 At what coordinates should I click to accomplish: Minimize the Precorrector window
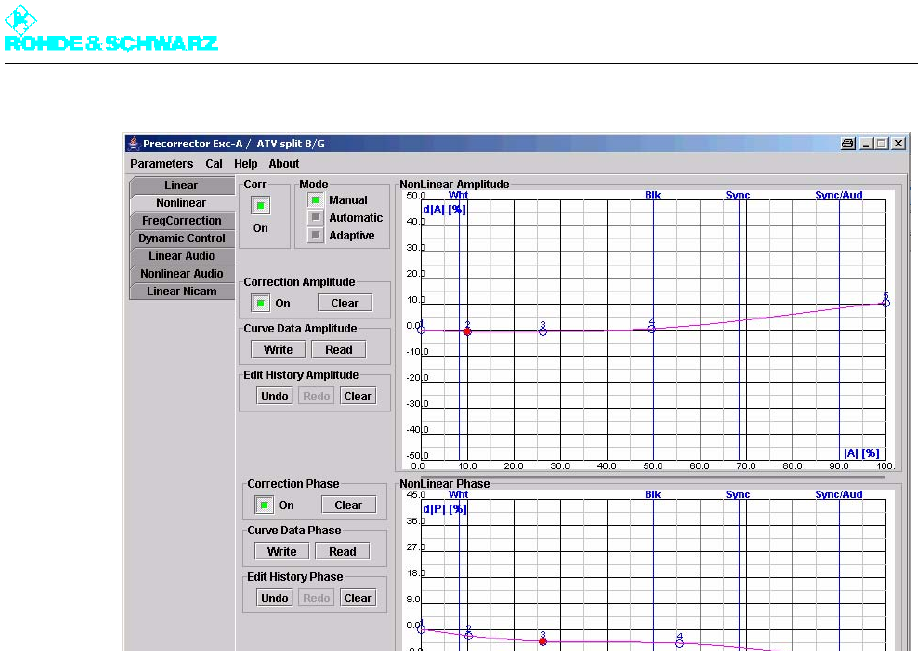click(867, 143)
